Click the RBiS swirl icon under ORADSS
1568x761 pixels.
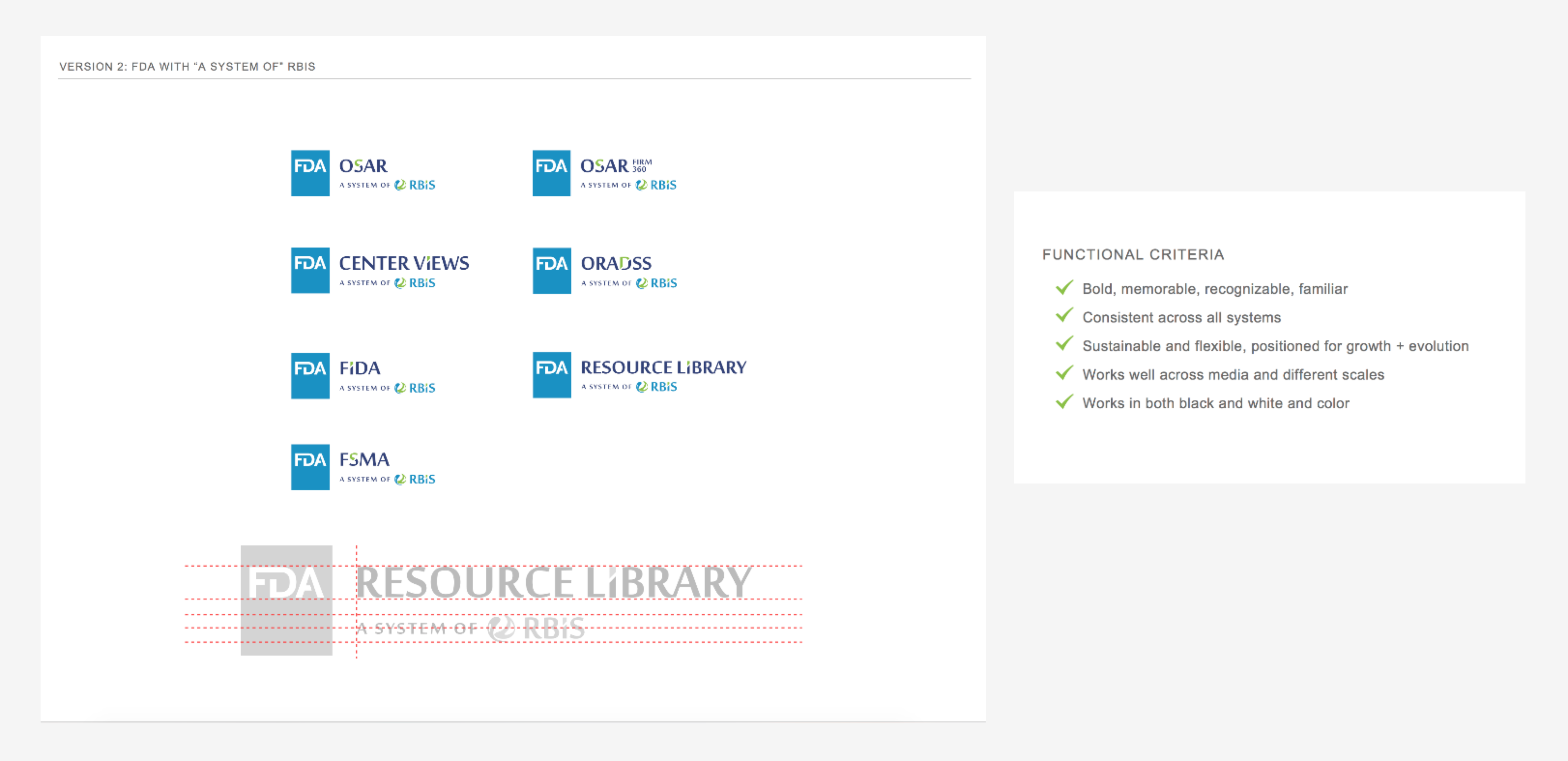pyautogui.click(x=641, y=283)
